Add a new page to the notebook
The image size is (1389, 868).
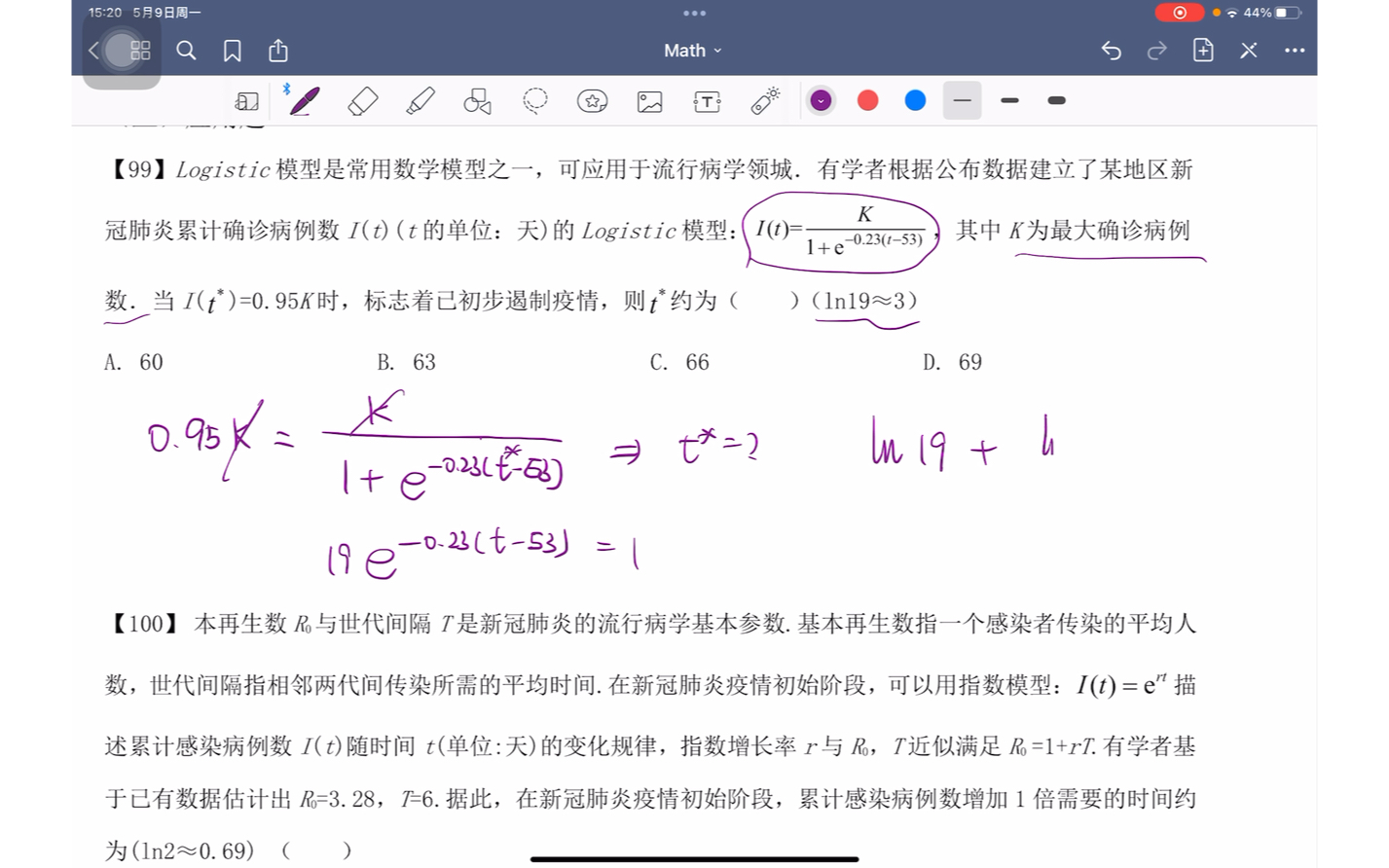[1202, 51]
